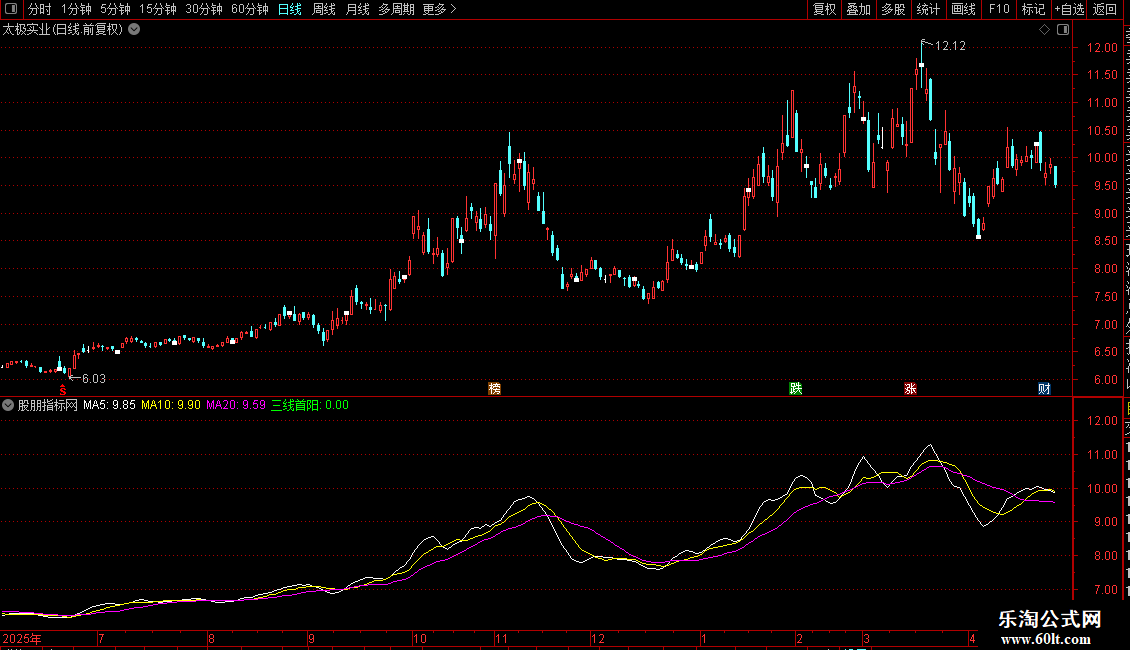Toggle left sidebar panel icon in top bar
Image resolution: width=1130 pixels, height=650 pixels.
tap(11, 9)
